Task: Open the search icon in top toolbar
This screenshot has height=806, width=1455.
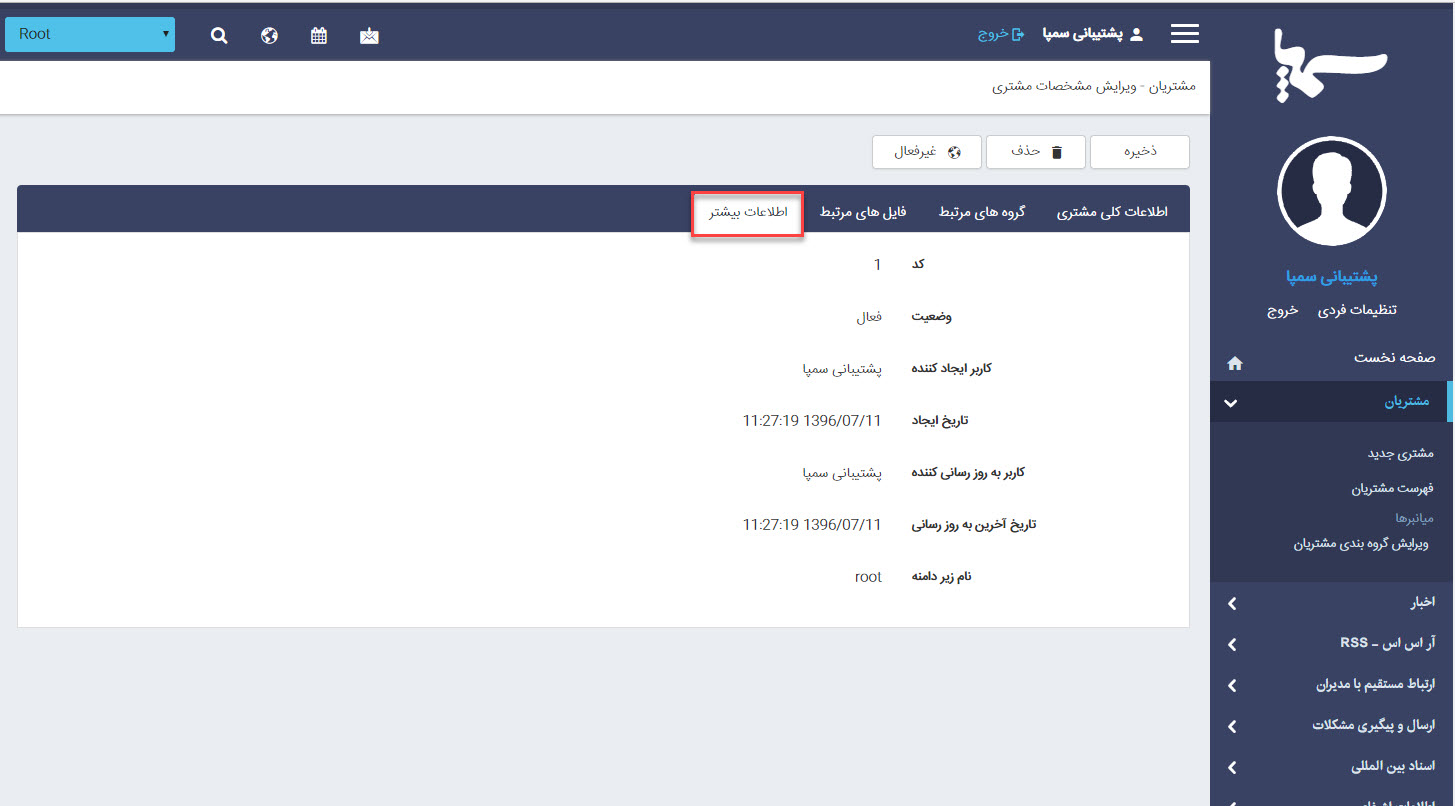Action: [x=219, y=33]
